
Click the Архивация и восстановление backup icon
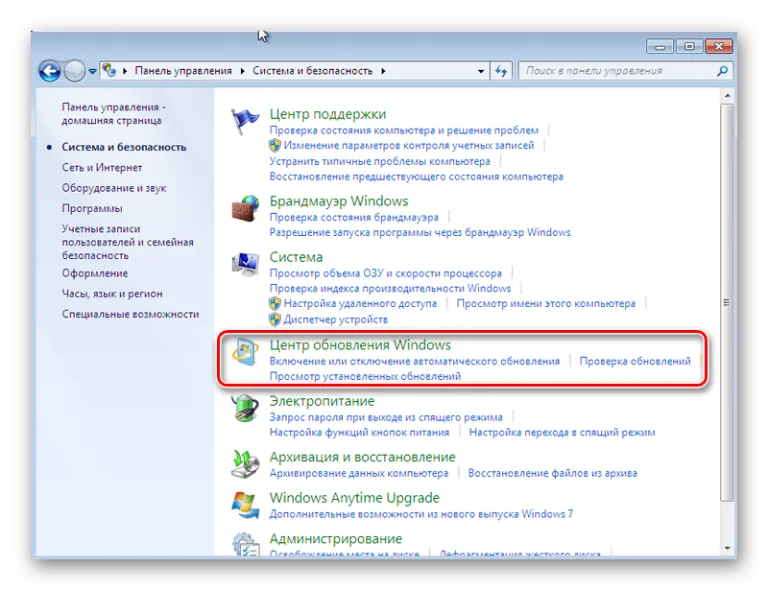[x=245, y=464]
